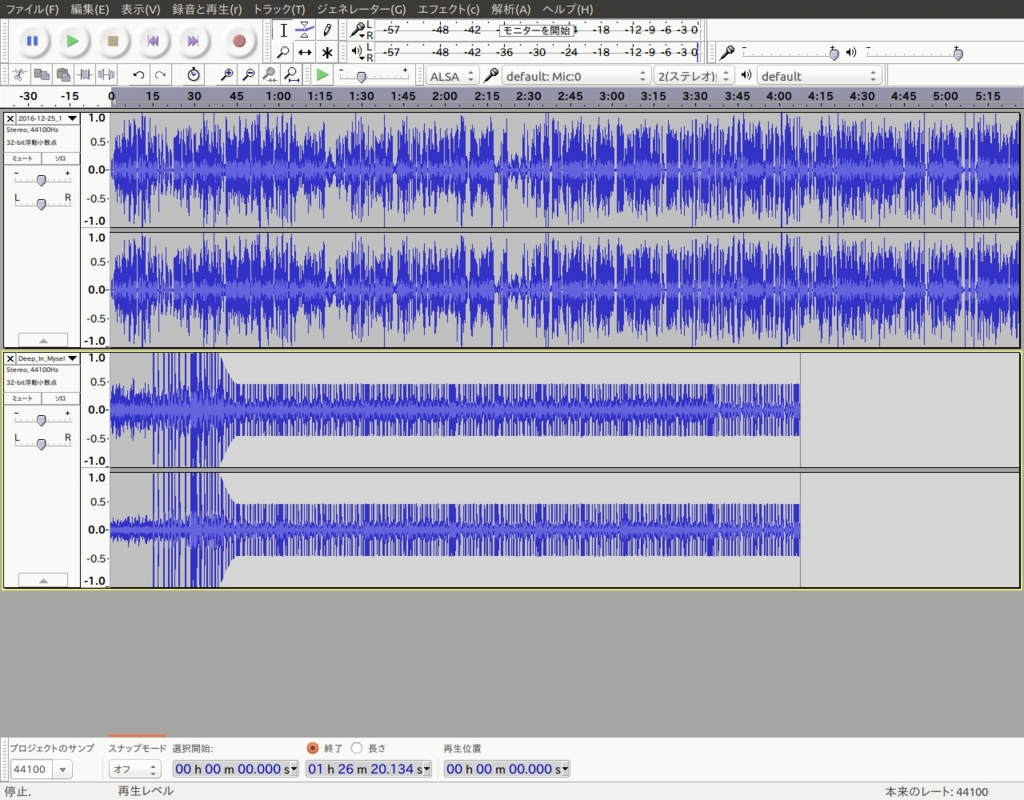Click the Paste icon in edit toolbar
The height and width of the screenshot is (800, 1024).
[x=63, y=75]
